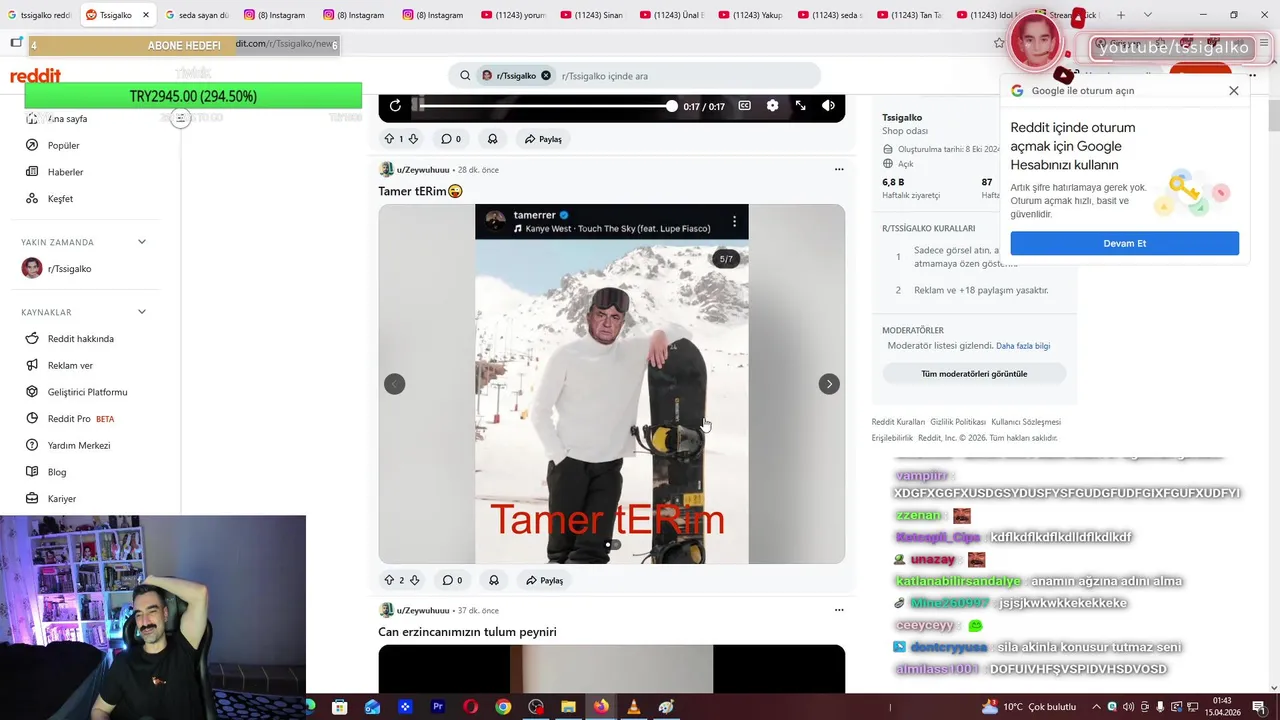Close the Google sign-in popup
This screenshot has height=720, width=1280.
pyautogui.click(x=1233, y=90)
